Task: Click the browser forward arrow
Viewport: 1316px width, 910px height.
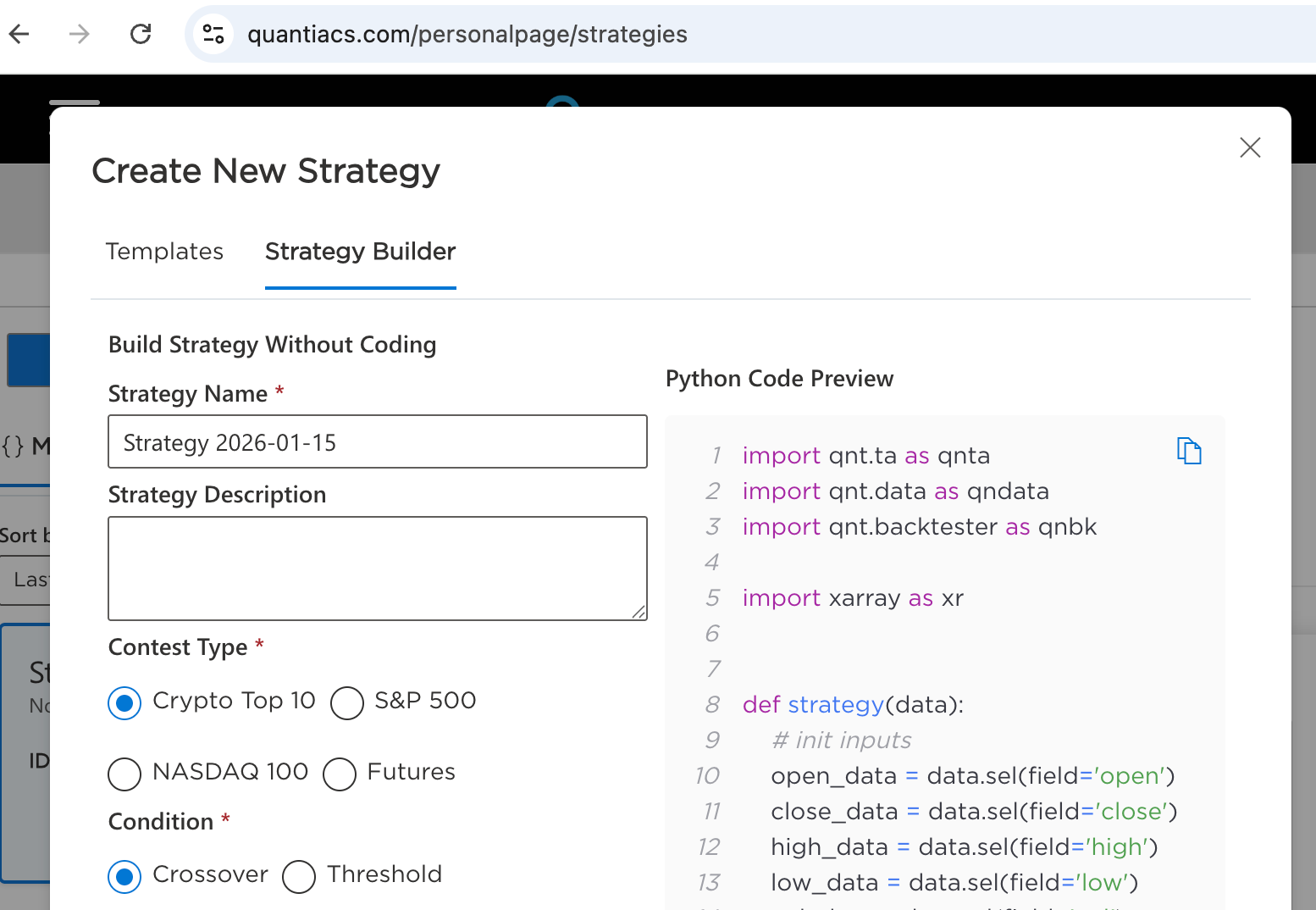Action: [x=80, y=34]
